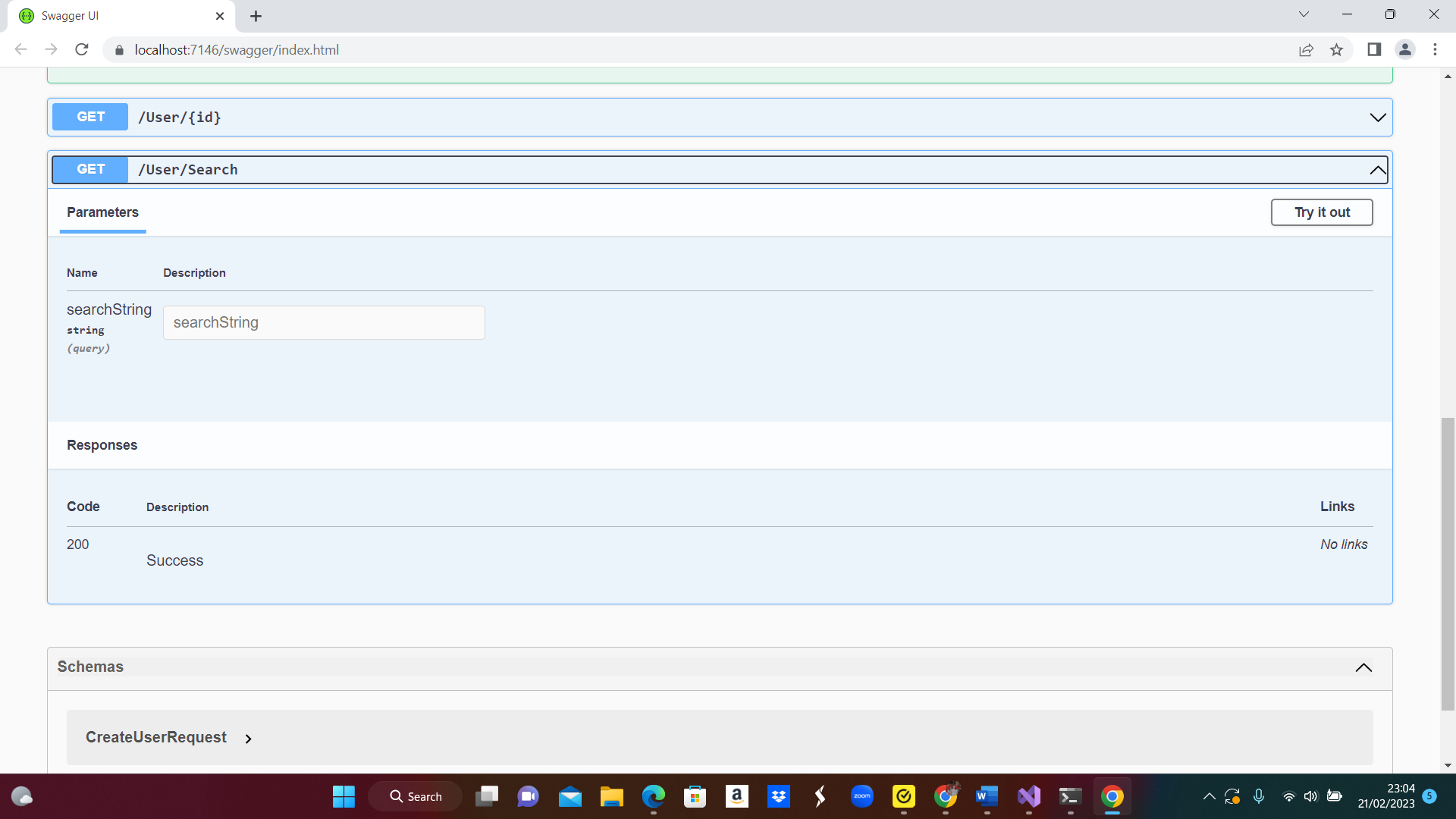Open Microsoft Word from taskbar
Image resolution: width=1456 pixels, height=819 pixels.
point(987,796)
